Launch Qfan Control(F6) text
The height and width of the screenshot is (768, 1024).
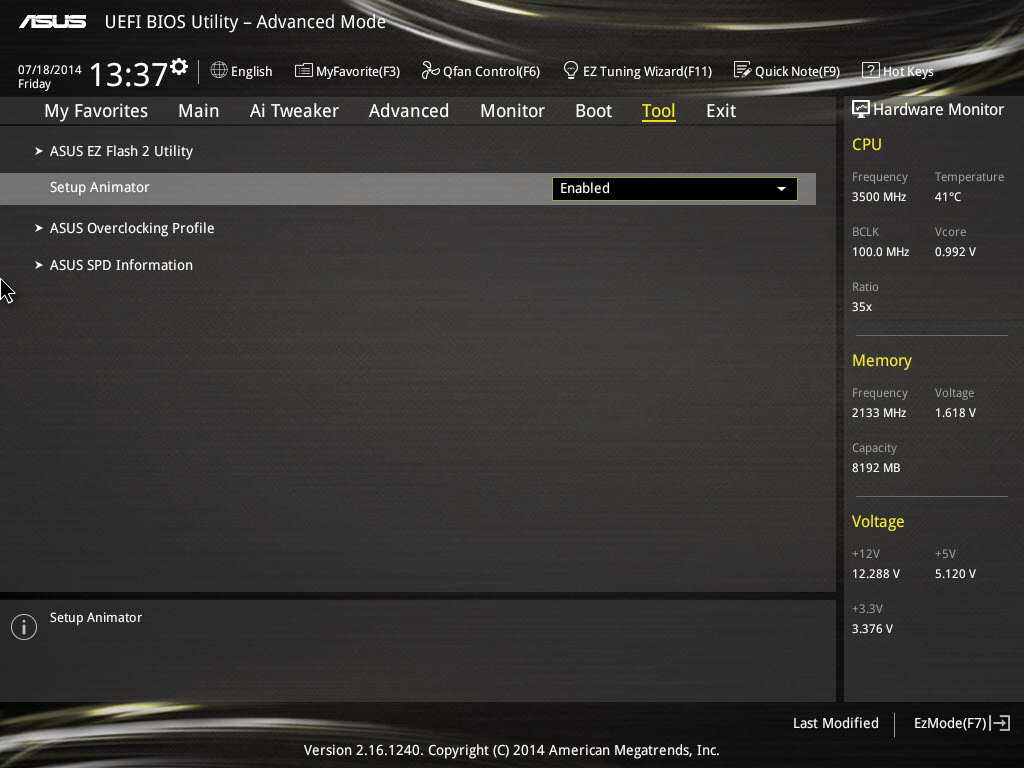[x=492, y=71]
